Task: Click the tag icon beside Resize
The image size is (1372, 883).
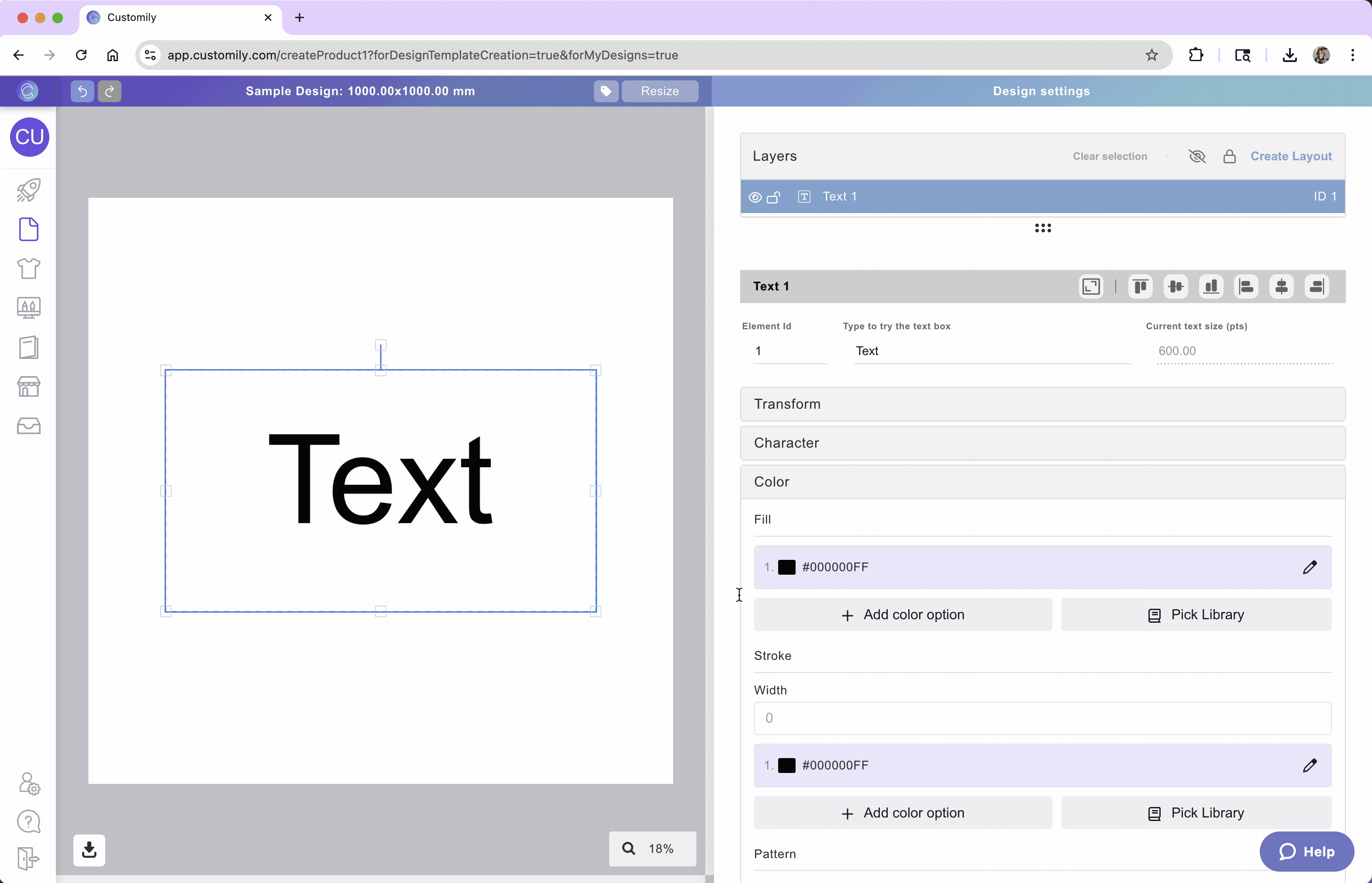Action: [606, 91]
